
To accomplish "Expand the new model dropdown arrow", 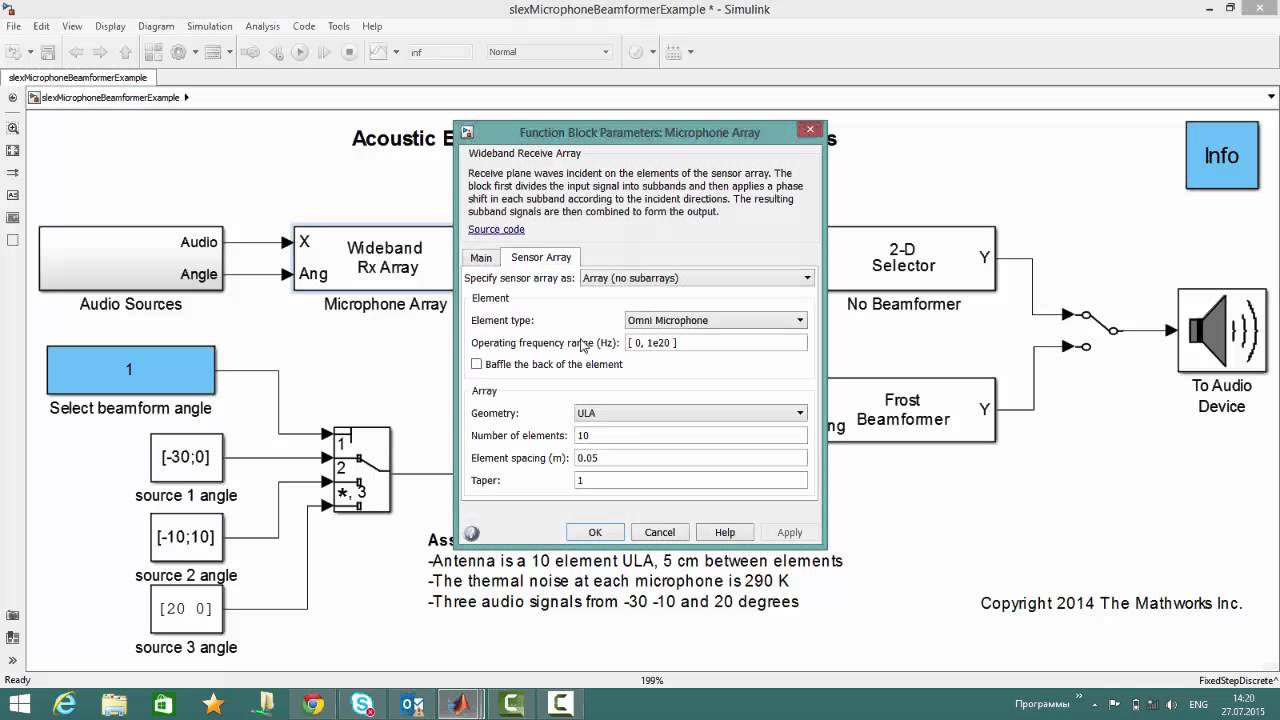I will 30,52.
